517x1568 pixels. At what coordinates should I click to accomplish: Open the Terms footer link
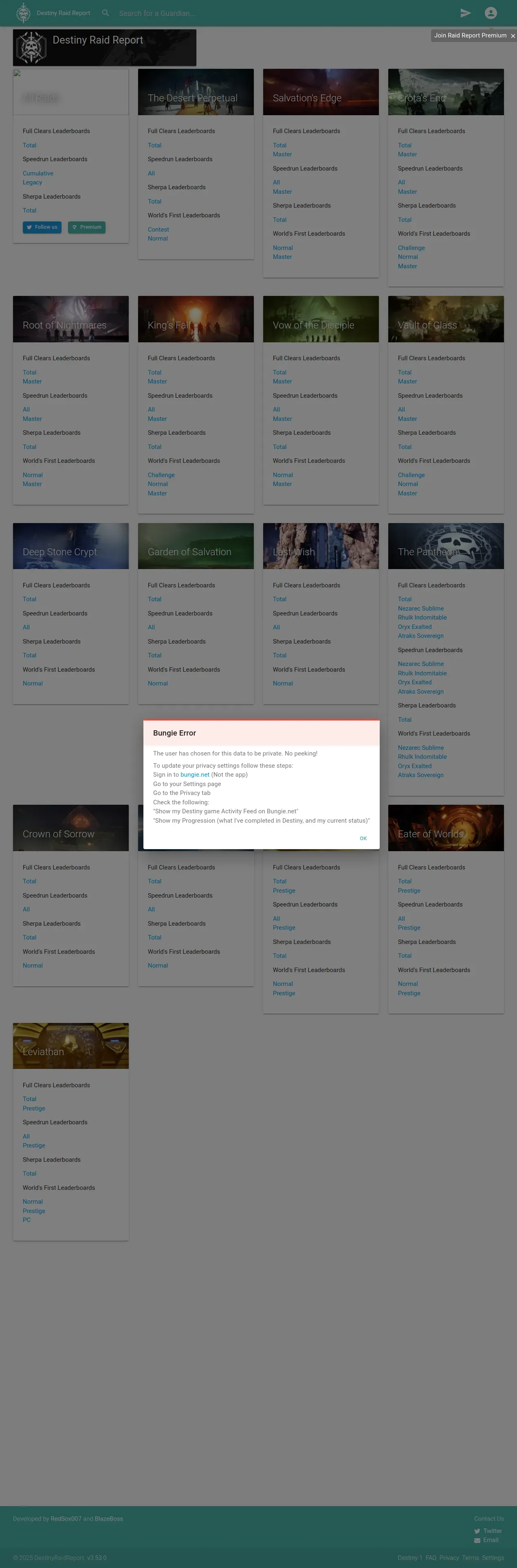(x=471, y=1558)
